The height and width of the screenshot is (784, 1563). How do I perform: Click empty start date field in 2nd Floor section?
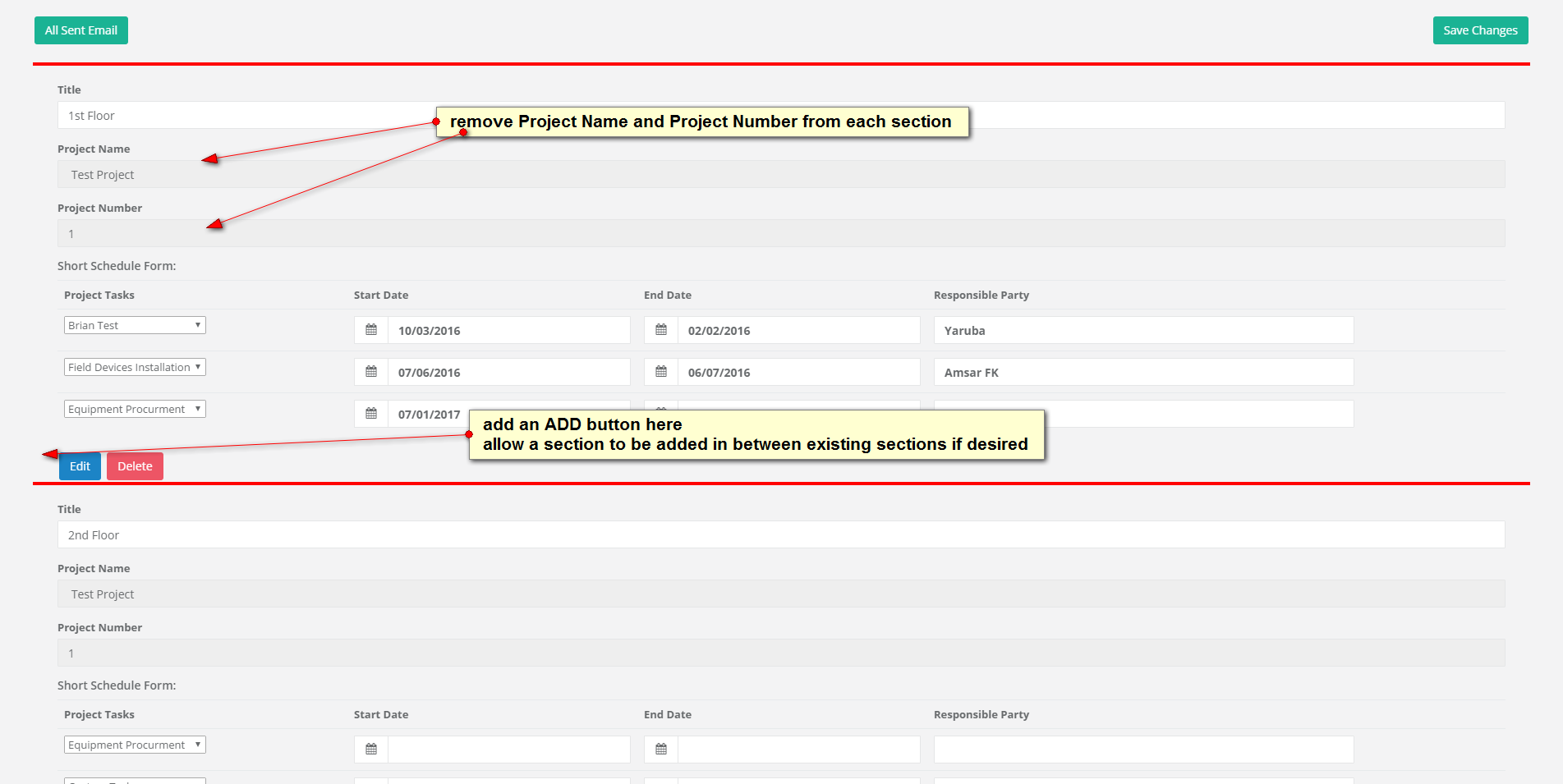click(509, 750)
